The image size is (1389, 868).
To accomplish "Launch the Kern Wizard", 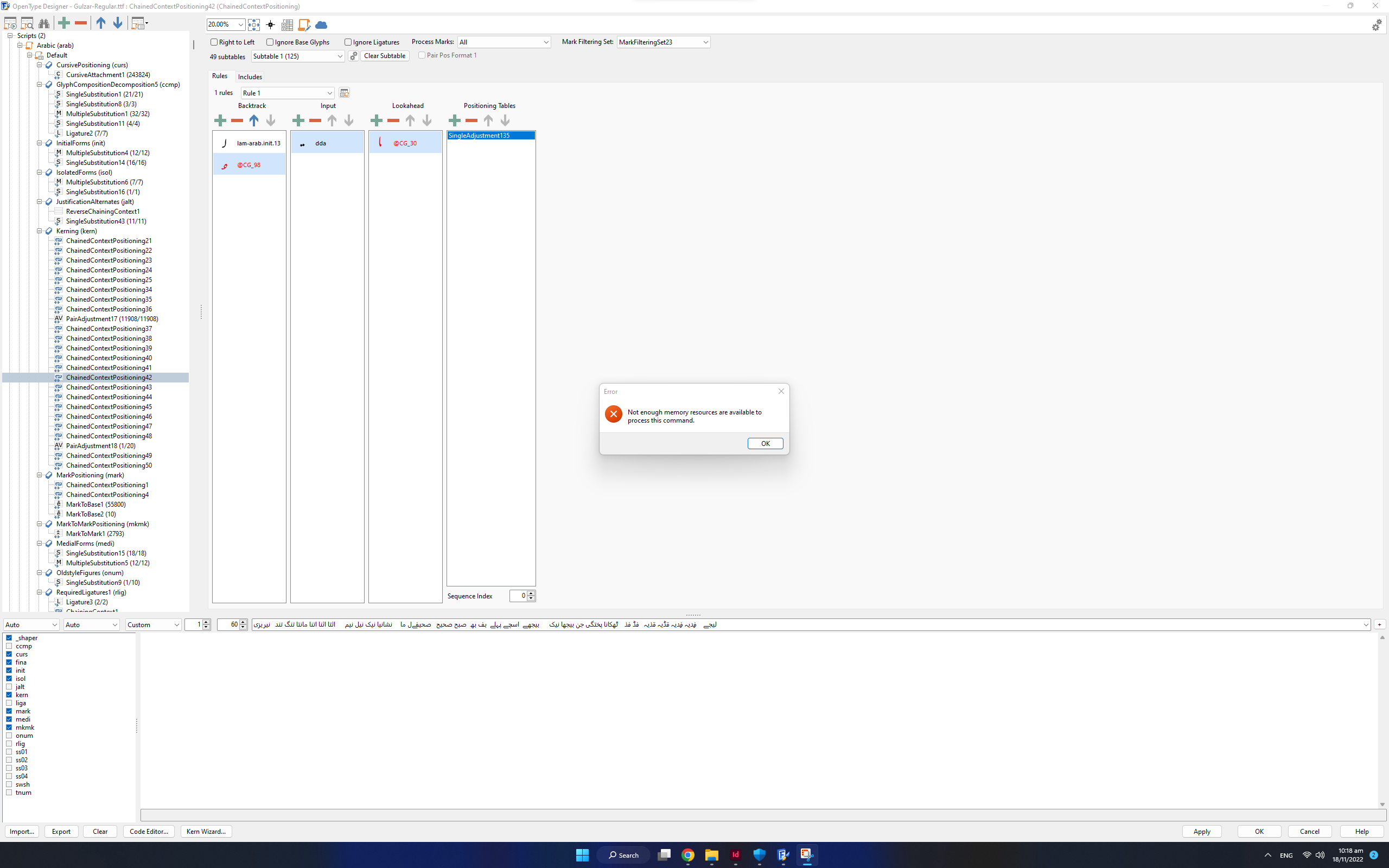I will tap(206, 831).
